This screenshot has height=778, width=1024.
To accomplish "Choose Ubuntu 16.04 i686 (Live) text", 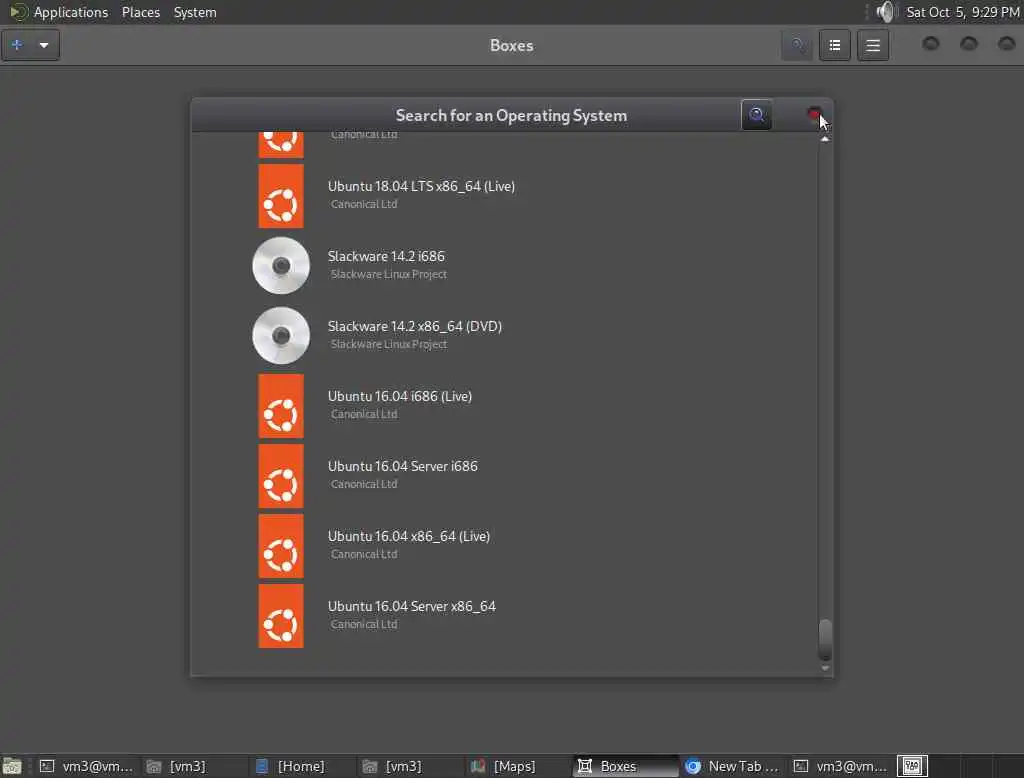I will pyautogui.click(x=400, y=396).
